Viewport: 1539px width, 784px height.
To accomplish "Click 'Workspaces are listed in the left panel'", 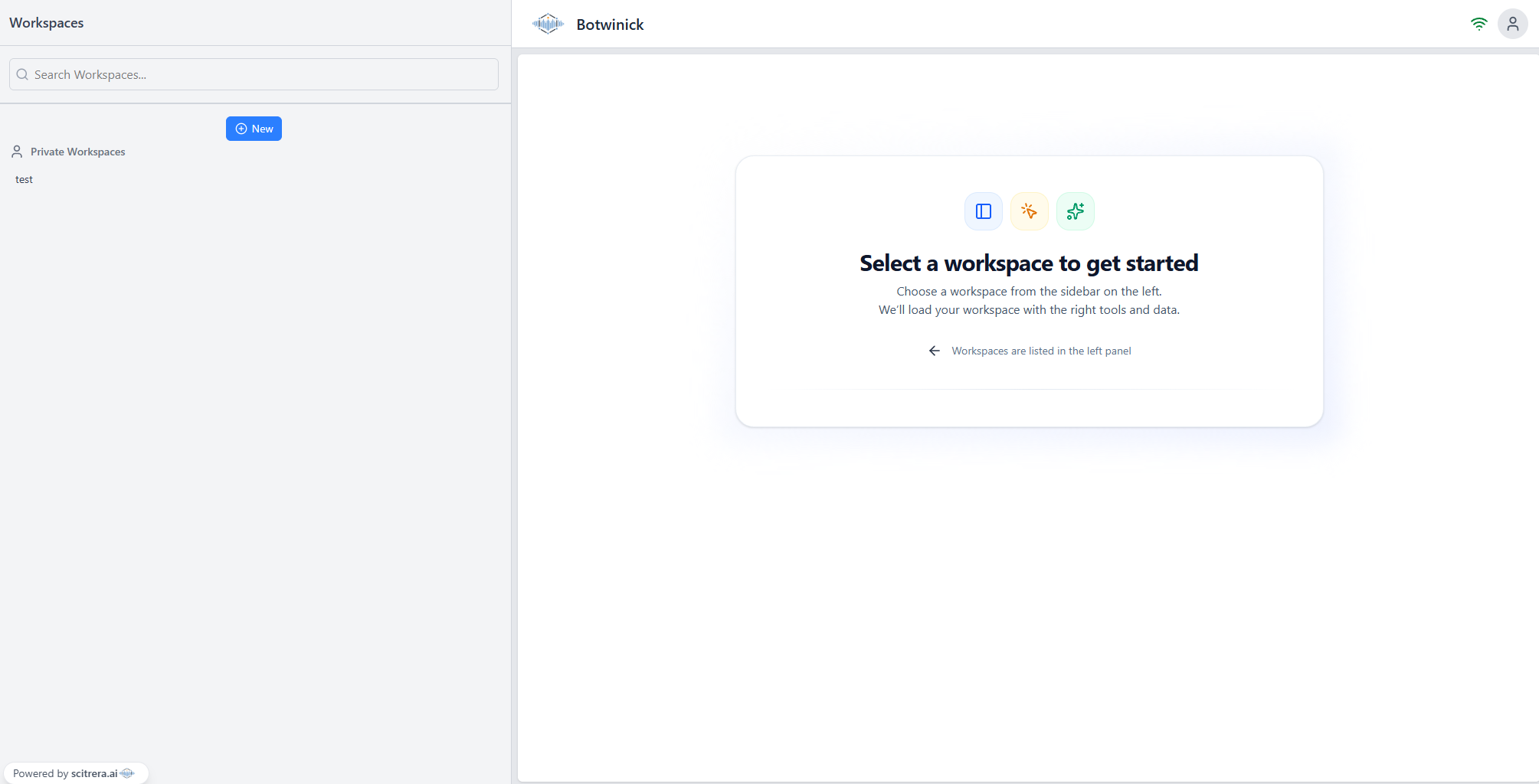I will pos(1041,351).
